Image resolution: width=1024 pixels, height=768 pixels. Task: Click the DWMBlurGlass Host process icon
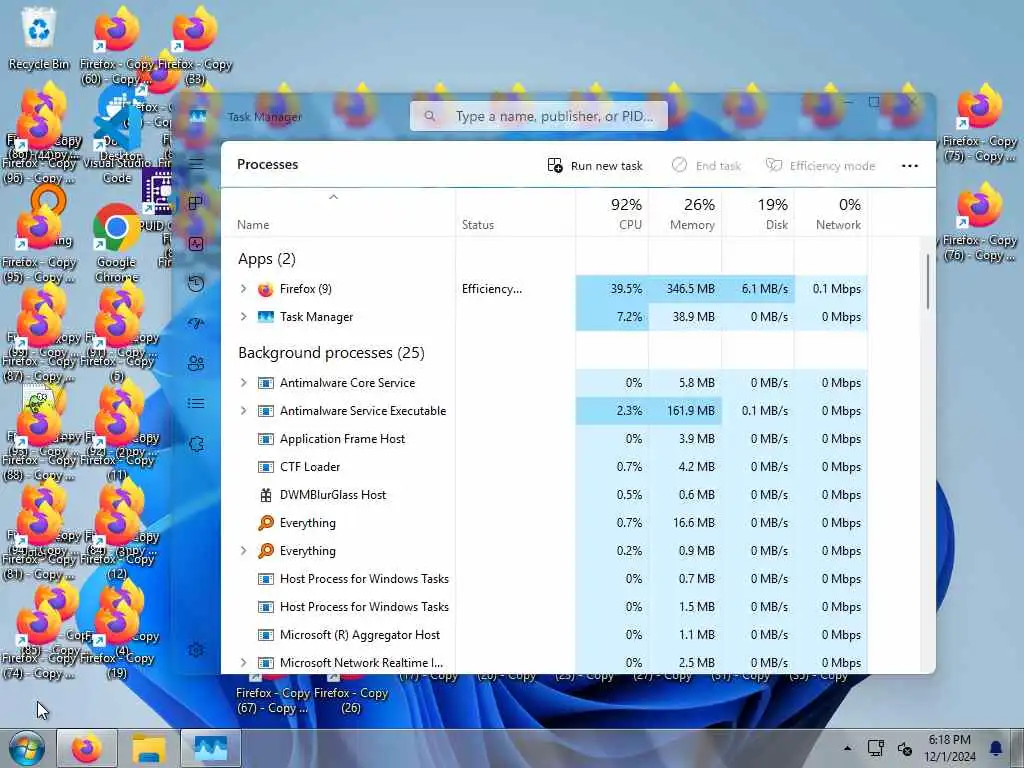click(x=265, y=495)
